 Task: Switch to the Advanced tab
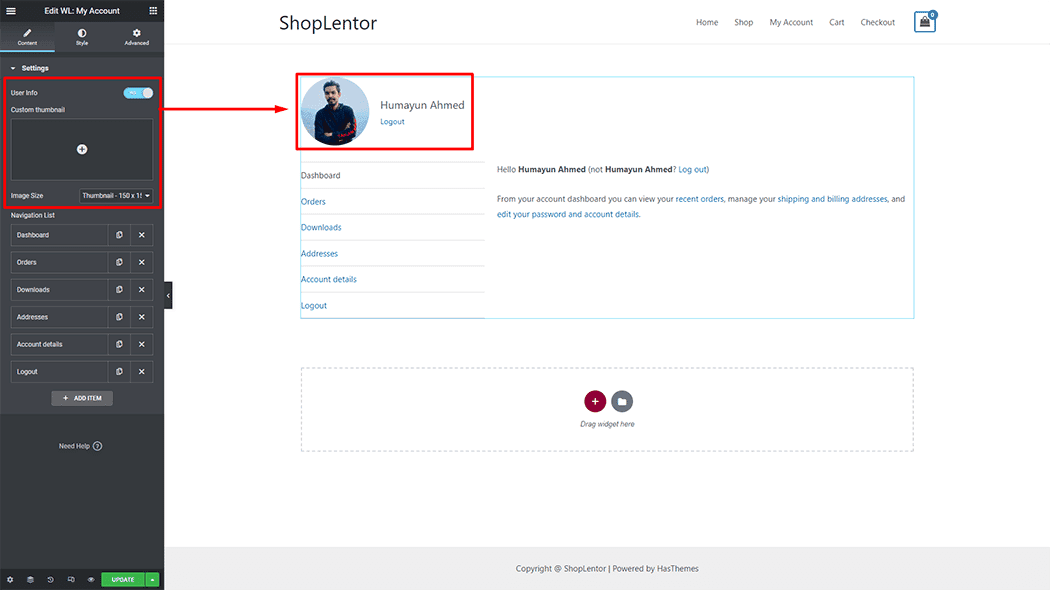coord(136,37)
